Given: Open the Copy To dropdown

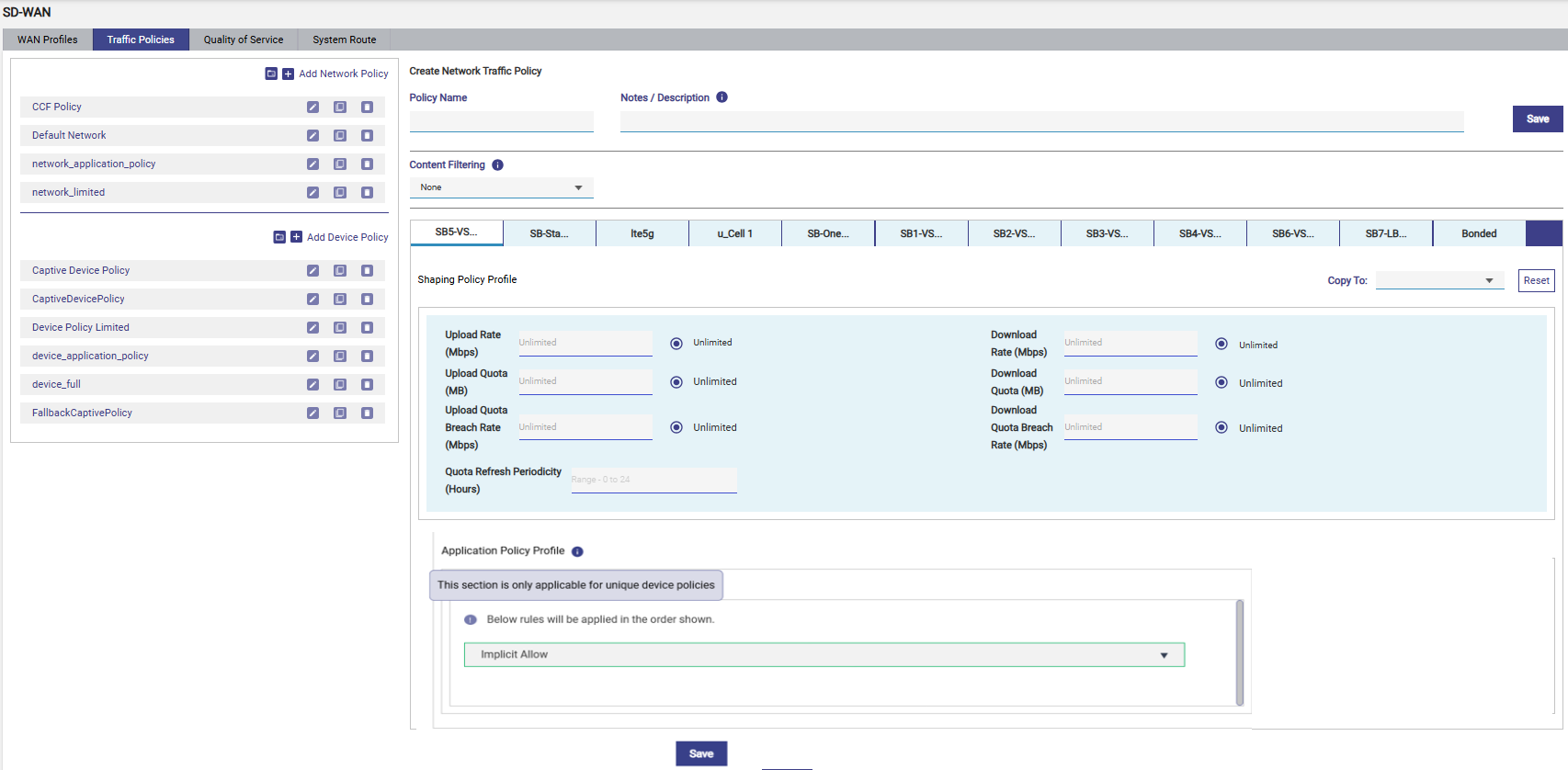Looking at the screenshot, I should coord(1439,280).
